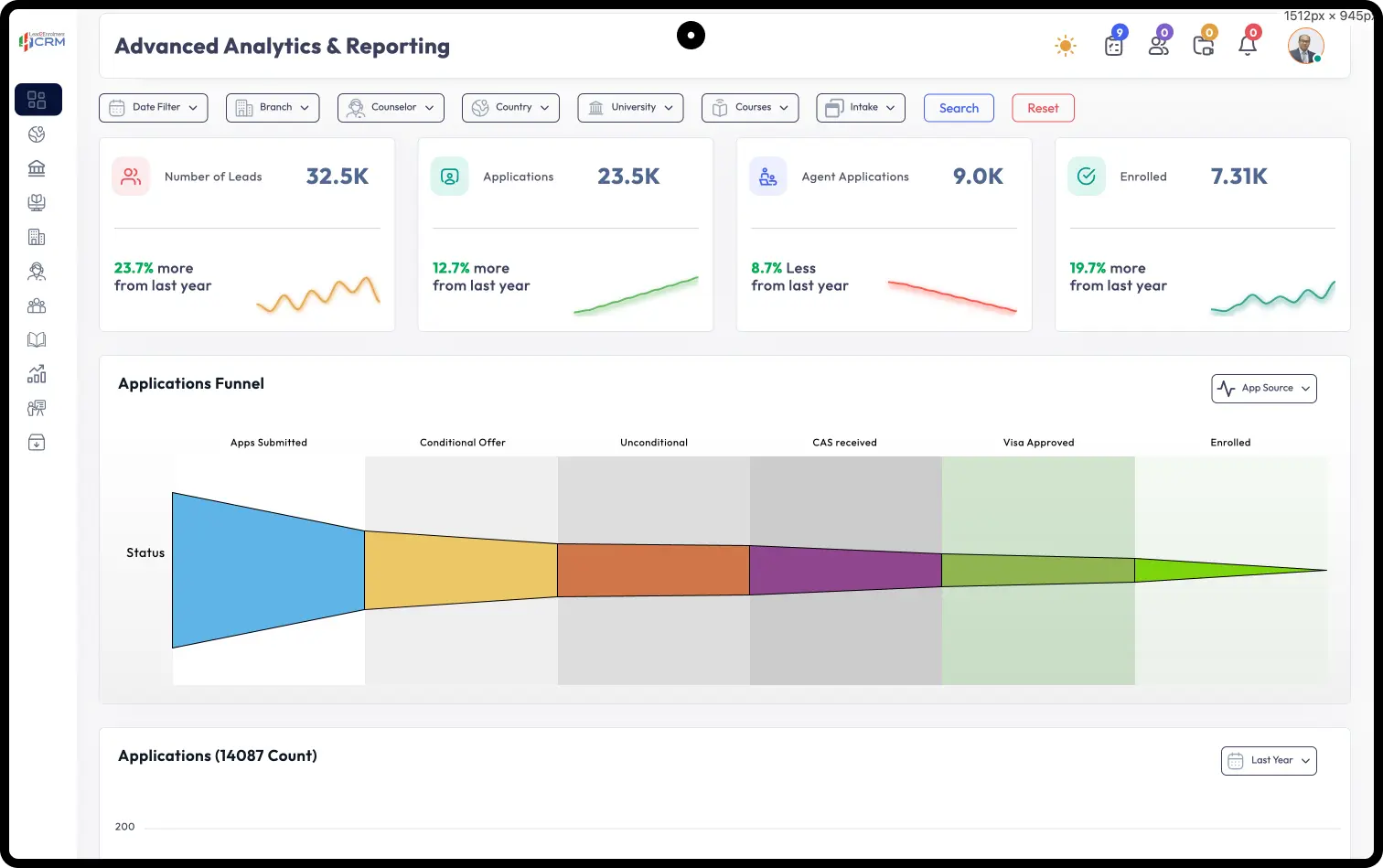Open the folder icon with orange badge
This screenshot has height=868, width=1383.
tap(1204, 44)
